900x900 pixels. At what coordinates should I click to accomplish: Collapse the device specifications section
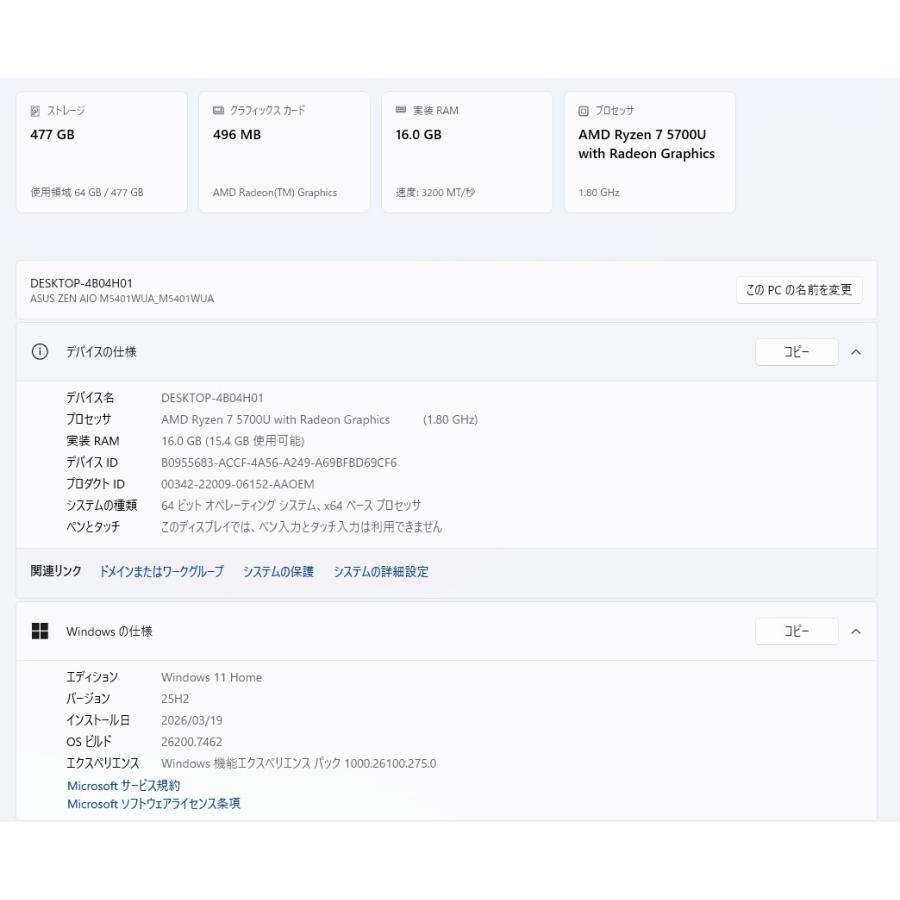click(x=856, y=352)
